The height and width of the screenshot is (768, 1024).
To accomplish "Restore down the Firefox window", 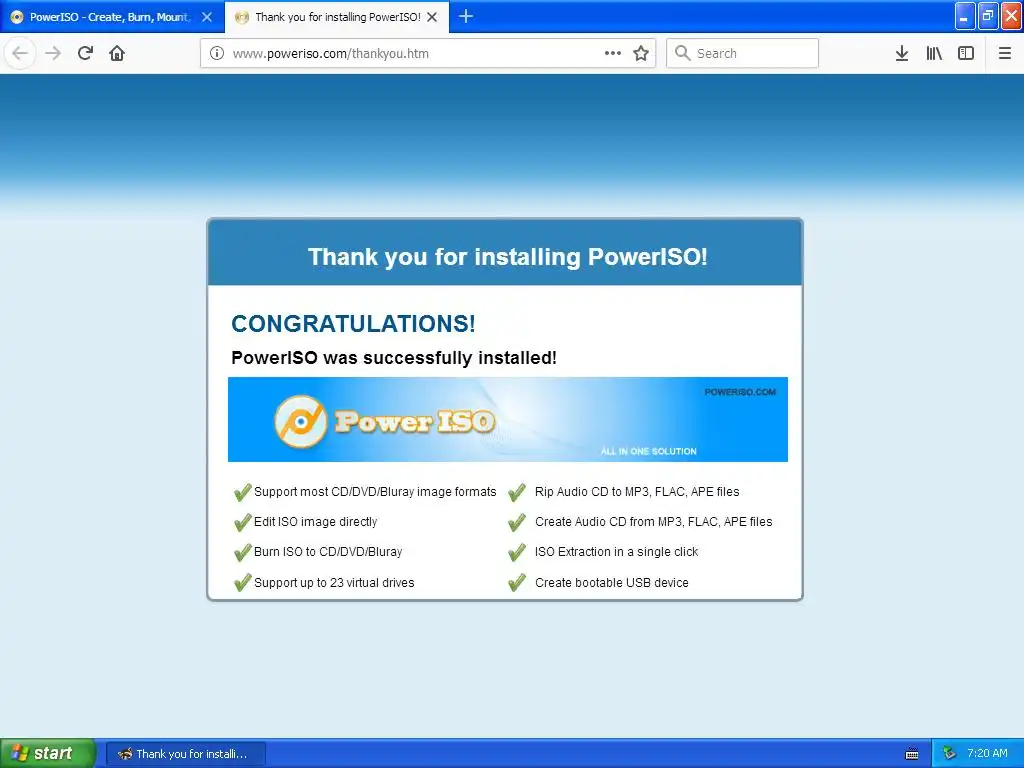I will coord(988,16).
